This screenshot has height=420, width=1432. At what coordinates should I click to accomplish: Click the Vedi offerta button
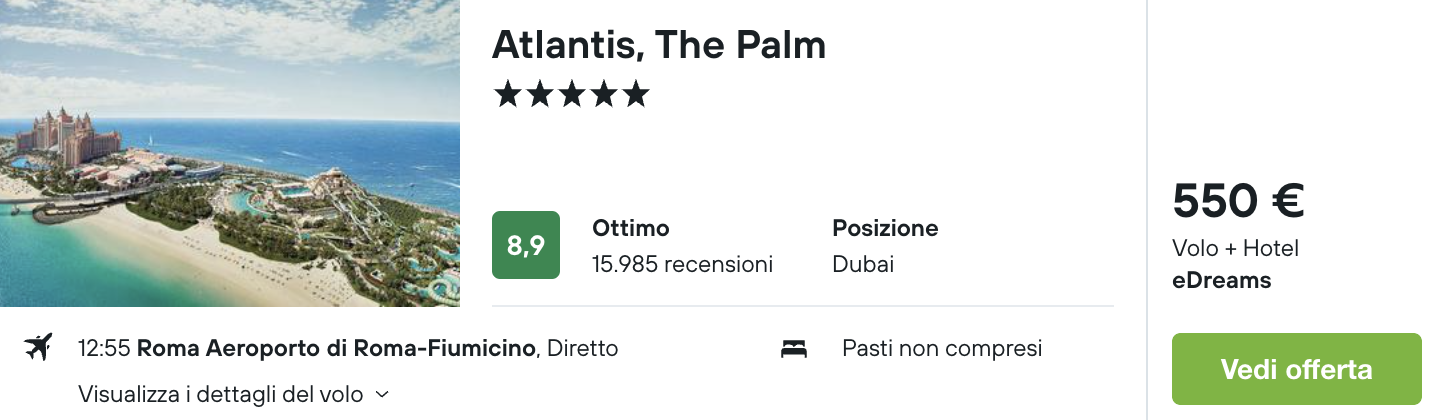tap(1297, 369)
